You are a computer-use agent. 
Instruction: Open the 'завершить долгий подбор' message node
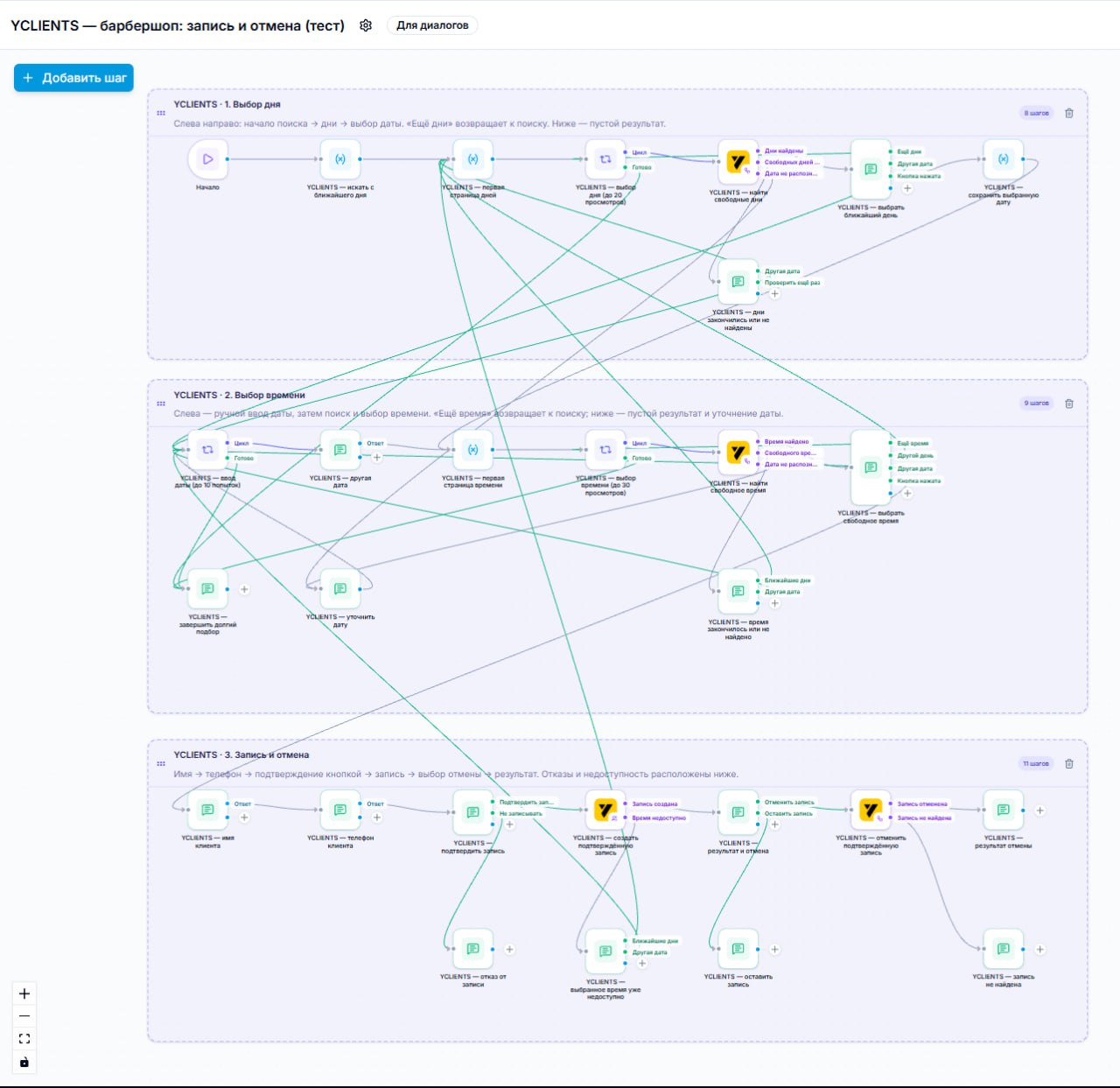[x=207, y=589]
